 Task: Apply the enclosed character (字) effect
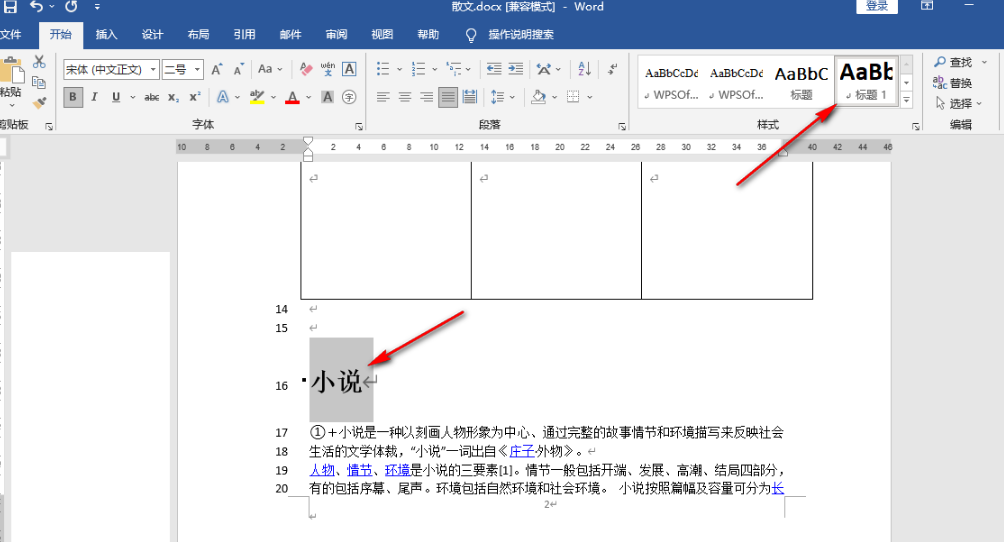(349, 97)
